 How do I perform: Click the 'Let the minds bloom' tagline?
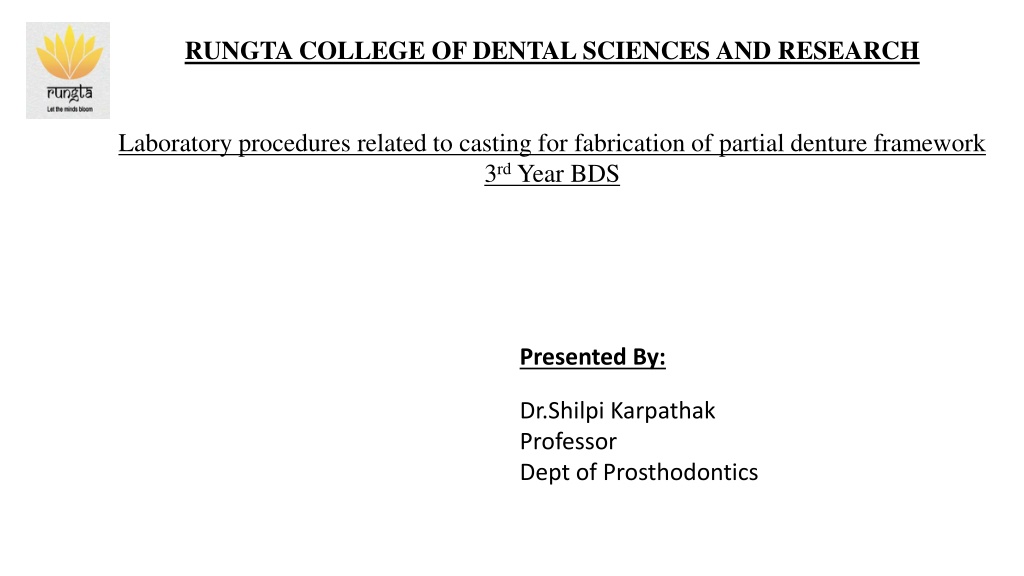(x=69, y=109)
